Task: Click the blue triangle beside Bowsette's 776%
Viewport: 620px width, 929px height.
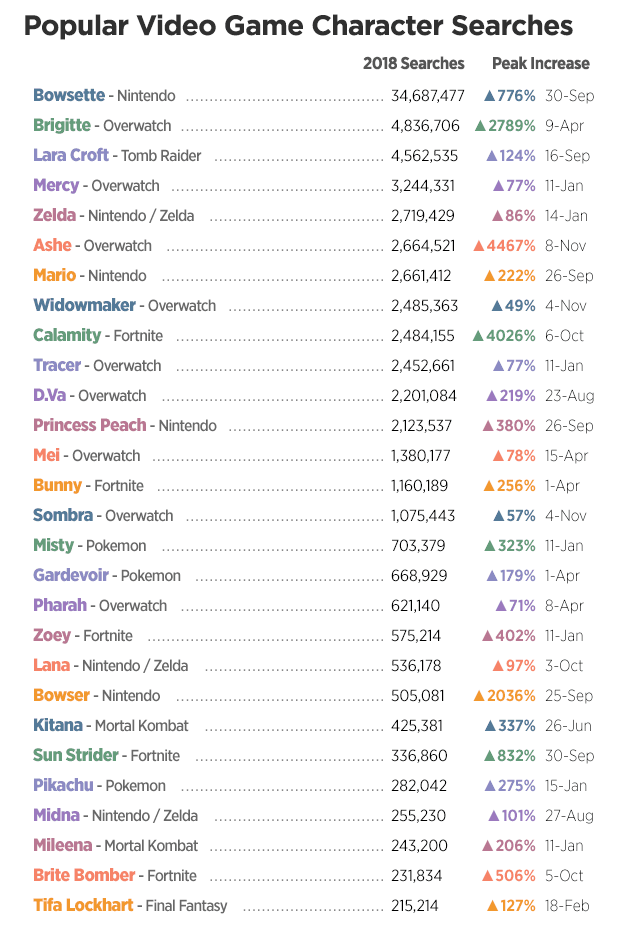Action: pos(490,96)
